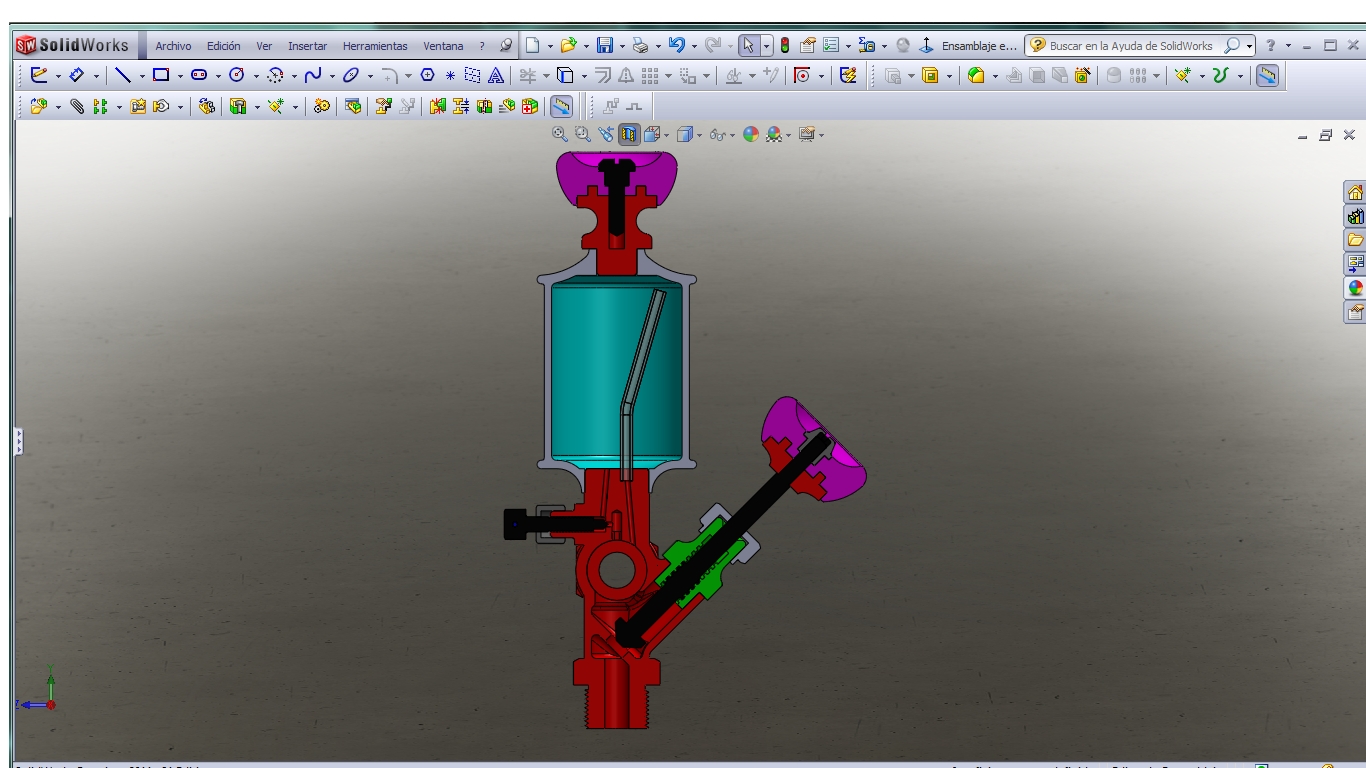This screenshot has width=1366, height=768.
Task: Click the Insert Components icon
Action: coord(39,106)
